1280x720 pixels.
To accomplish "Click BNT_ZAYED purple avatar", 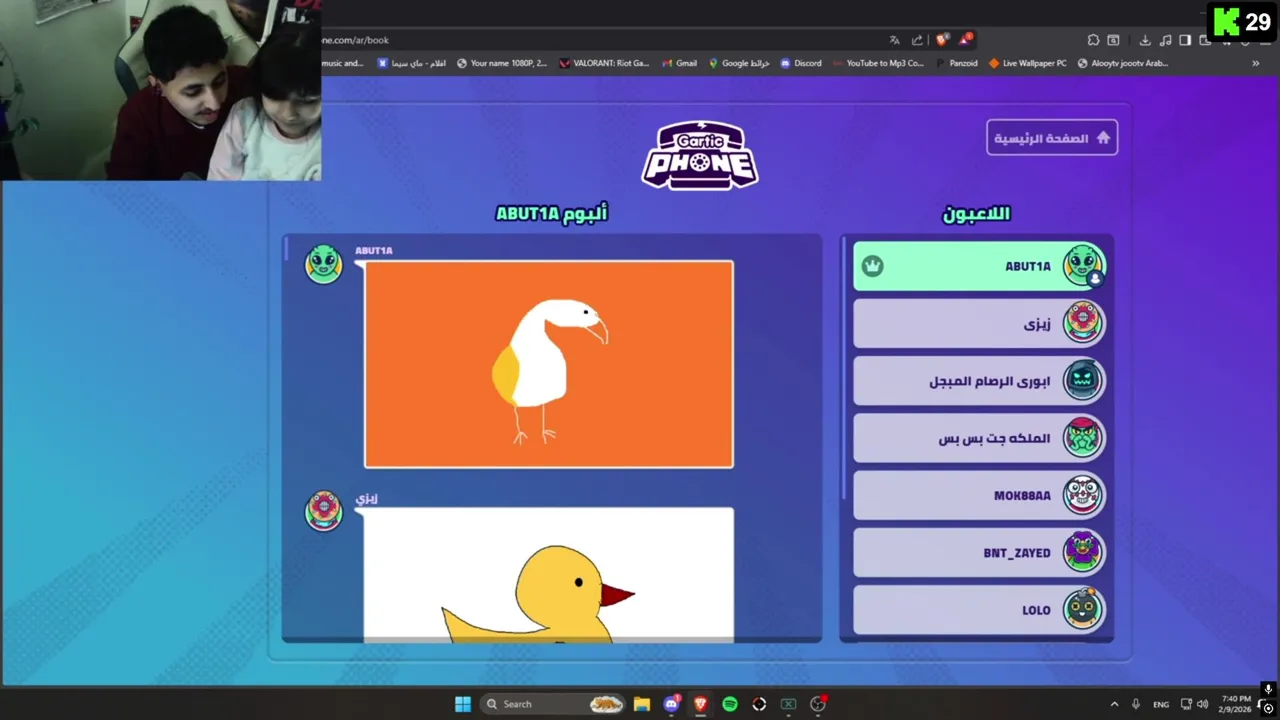I will click(x=1082, y=552).
